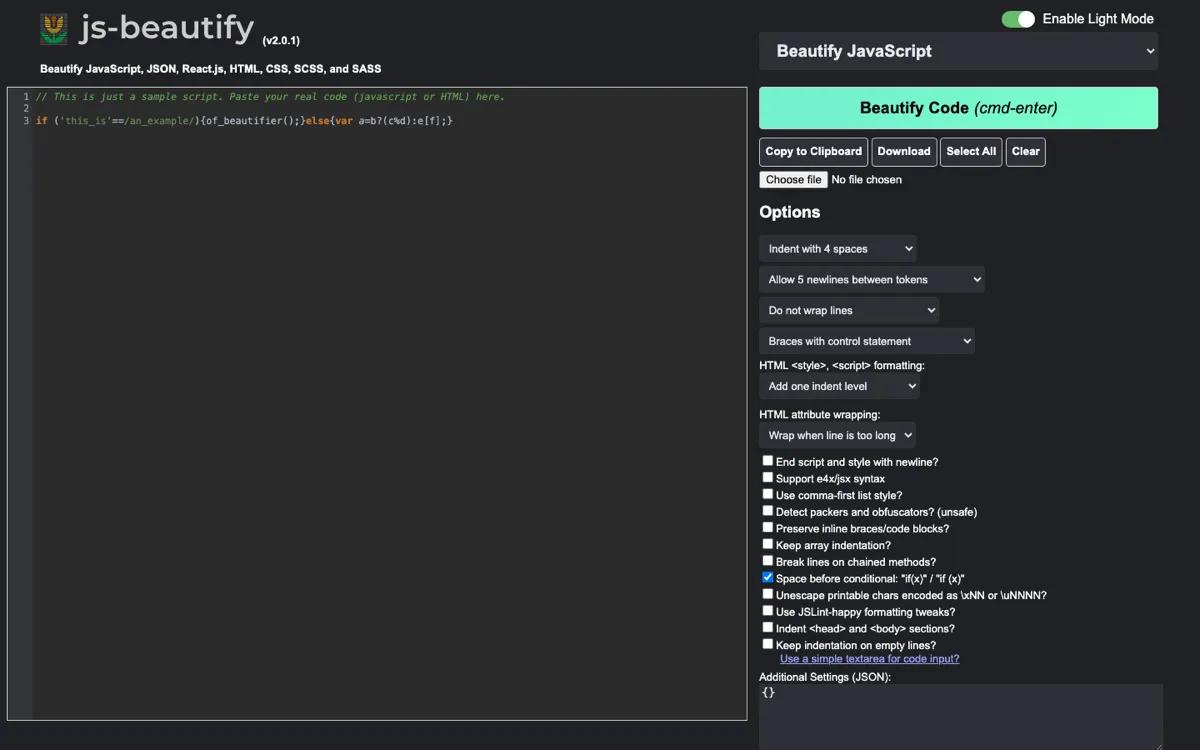This screenshot has height=750, width=1200.
Task: Click the Beautify Code button
Action: 958,108
